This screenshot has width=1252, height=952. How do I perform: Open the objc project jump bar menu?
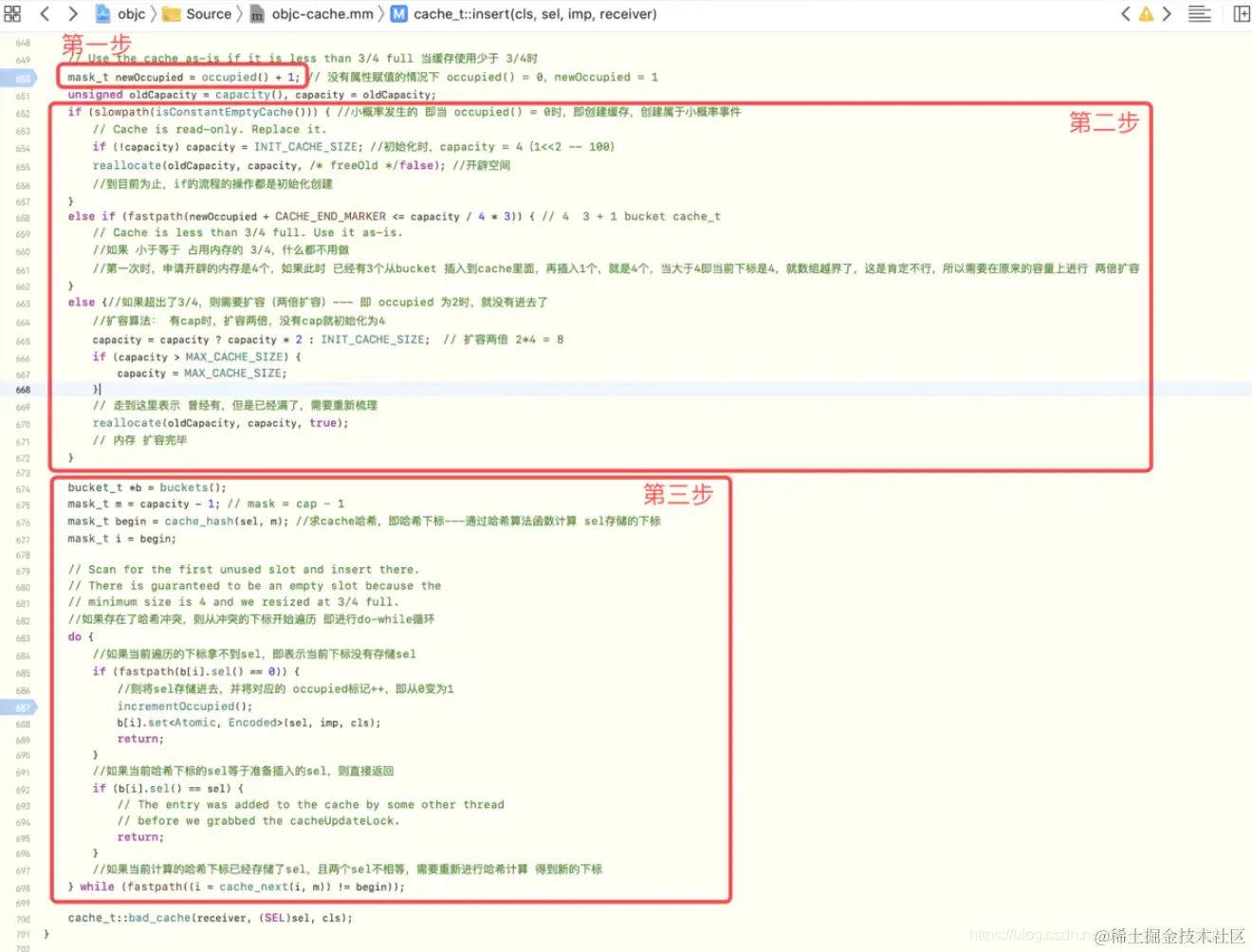click(x=132, y=13)
